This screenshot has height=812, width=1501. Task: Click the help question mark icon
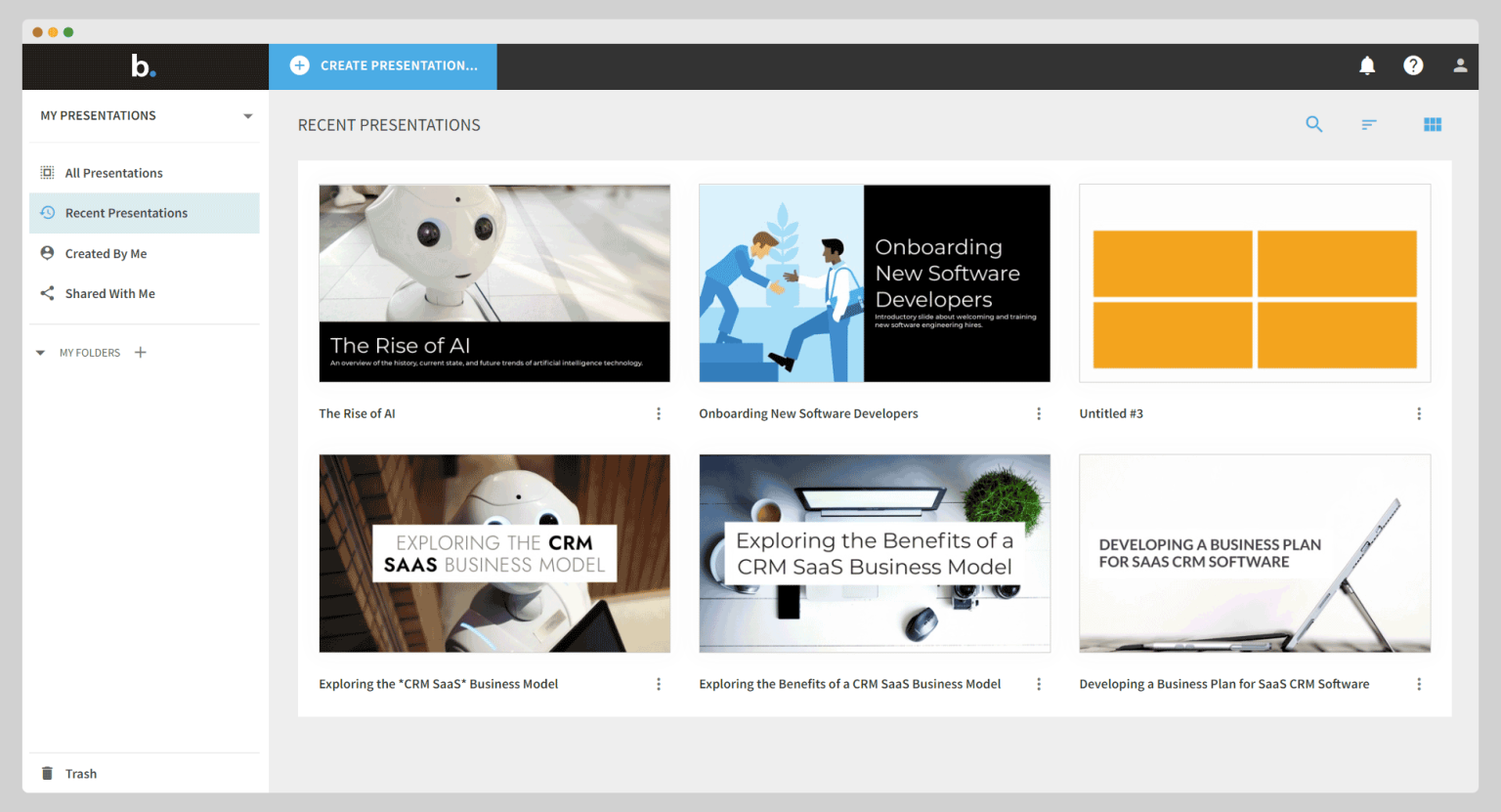(x=1413, y=65)
